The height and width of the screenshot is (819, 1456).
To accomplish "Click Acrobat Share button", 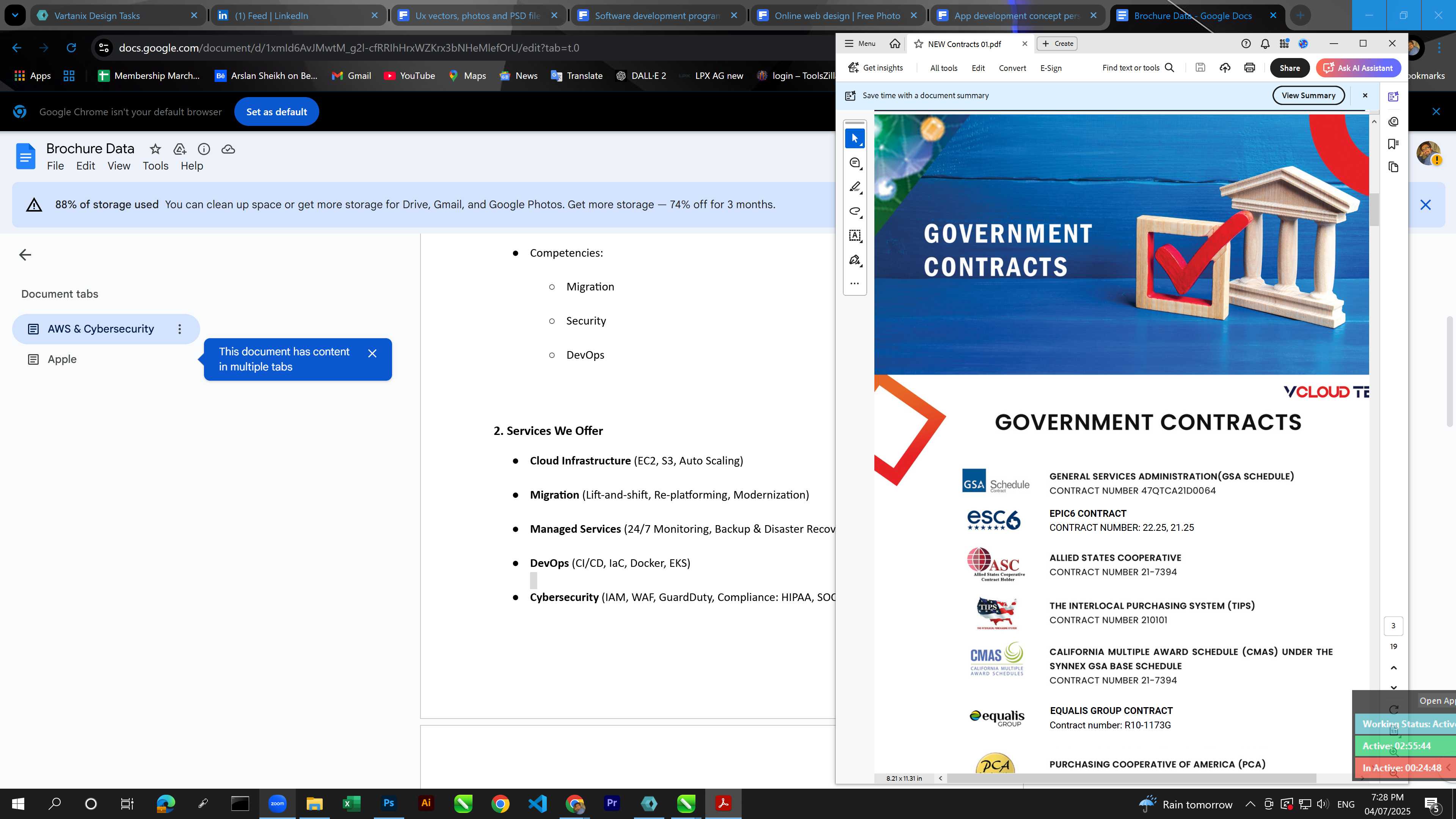I will pos(1289,68).
